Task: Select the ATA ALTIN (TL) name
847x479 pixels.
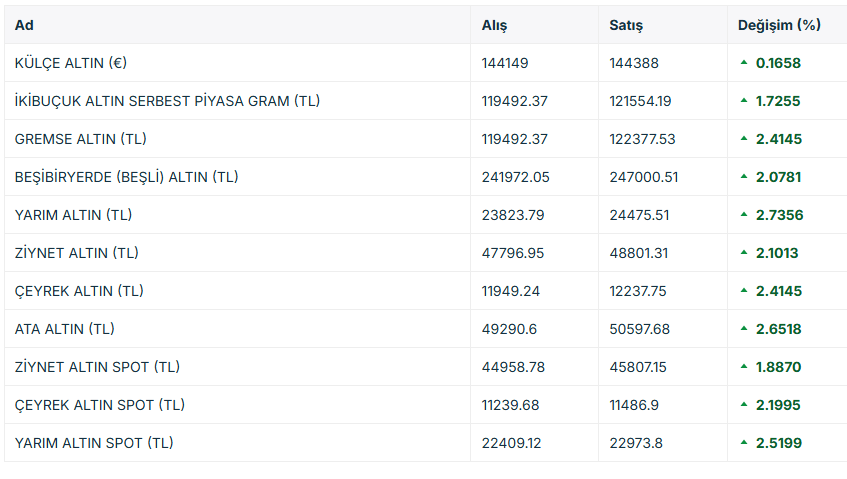Action: coord(65,329)
